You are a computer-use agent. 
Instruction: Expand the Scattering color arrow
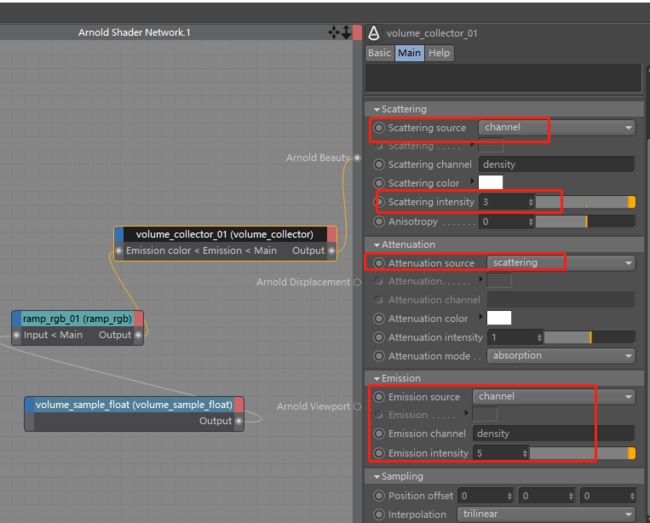(x=472, y=181)
